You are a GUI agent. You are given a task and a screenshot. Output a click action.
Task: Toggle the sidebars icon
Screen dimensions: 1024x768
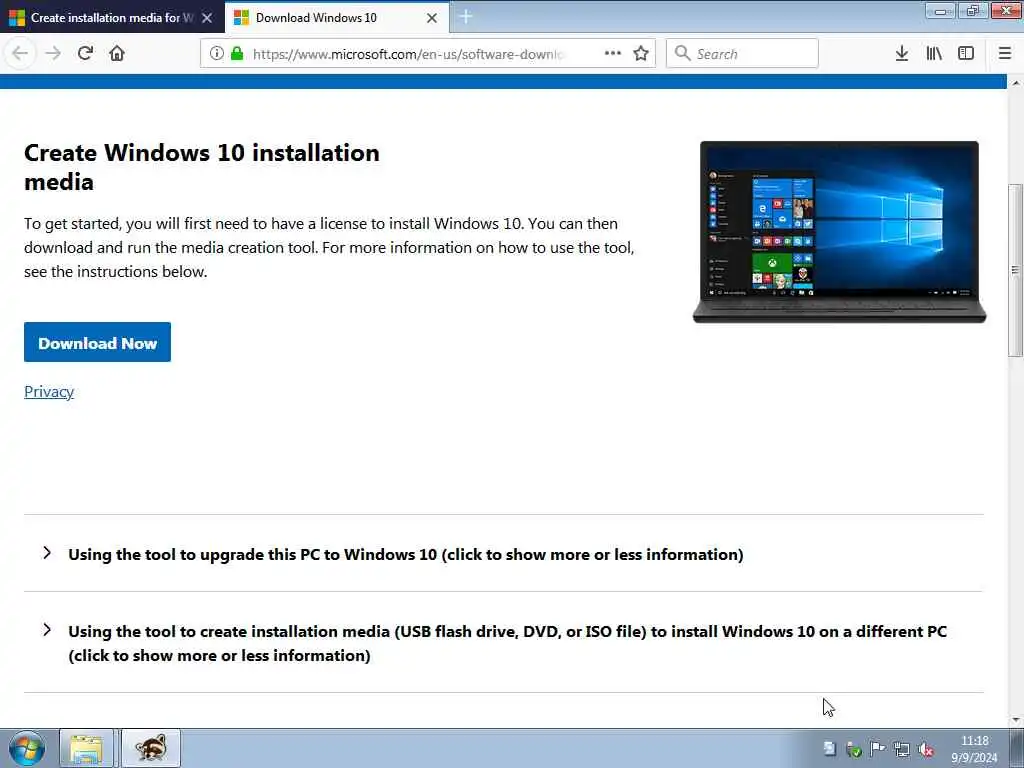(966, 54)
